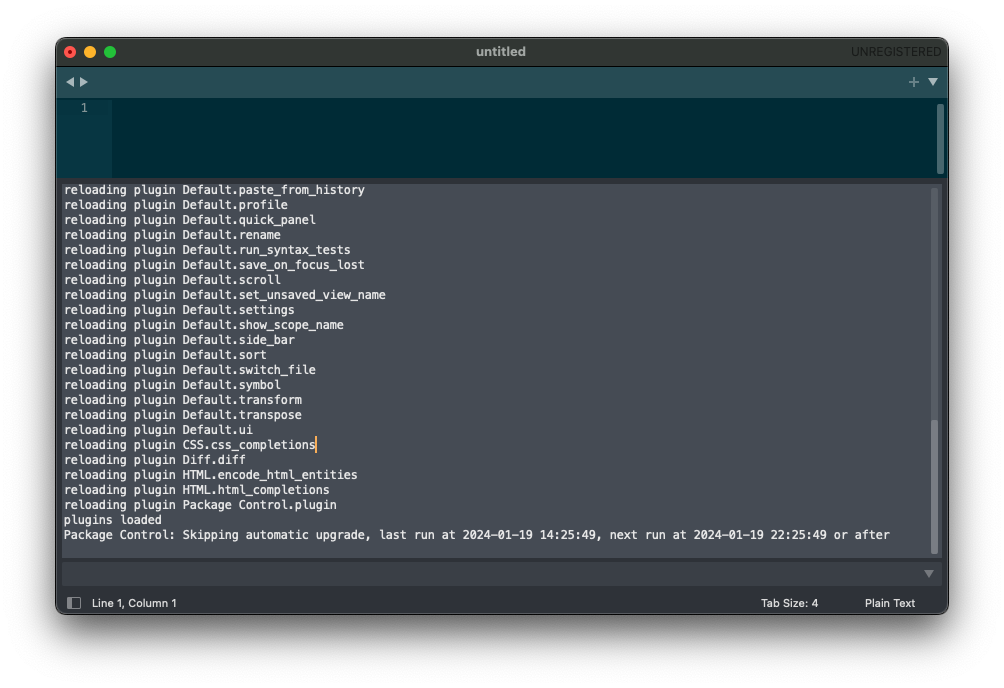Minimize the window with yellow button
This screenshot has height=688, width=1004.
pos(90,52)
